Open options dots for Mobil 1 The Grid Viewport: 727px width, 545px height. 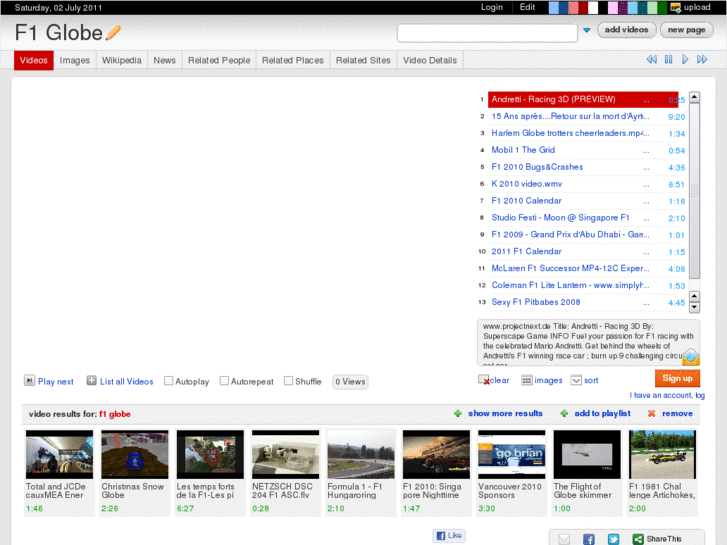point(646,151)
